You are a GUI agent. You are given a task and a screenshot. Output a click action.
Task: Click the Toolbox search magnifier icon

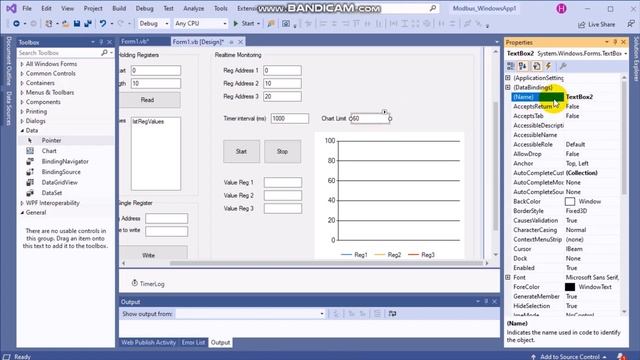point(104,53)
